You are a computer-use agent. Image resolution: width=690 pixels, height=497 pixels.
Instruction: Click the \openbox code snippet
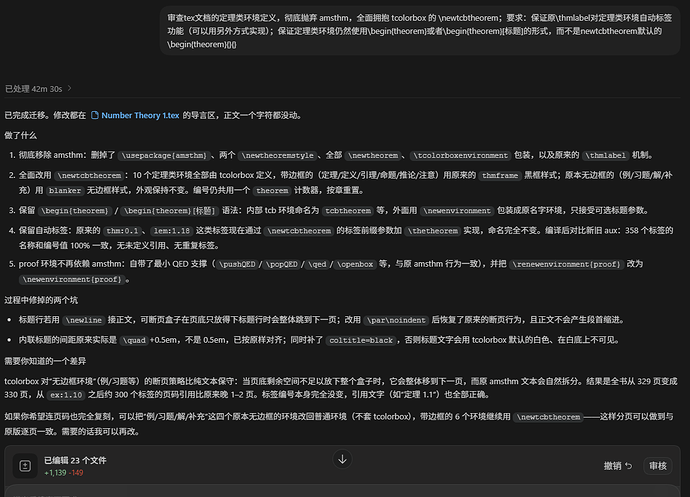[355, 264]
